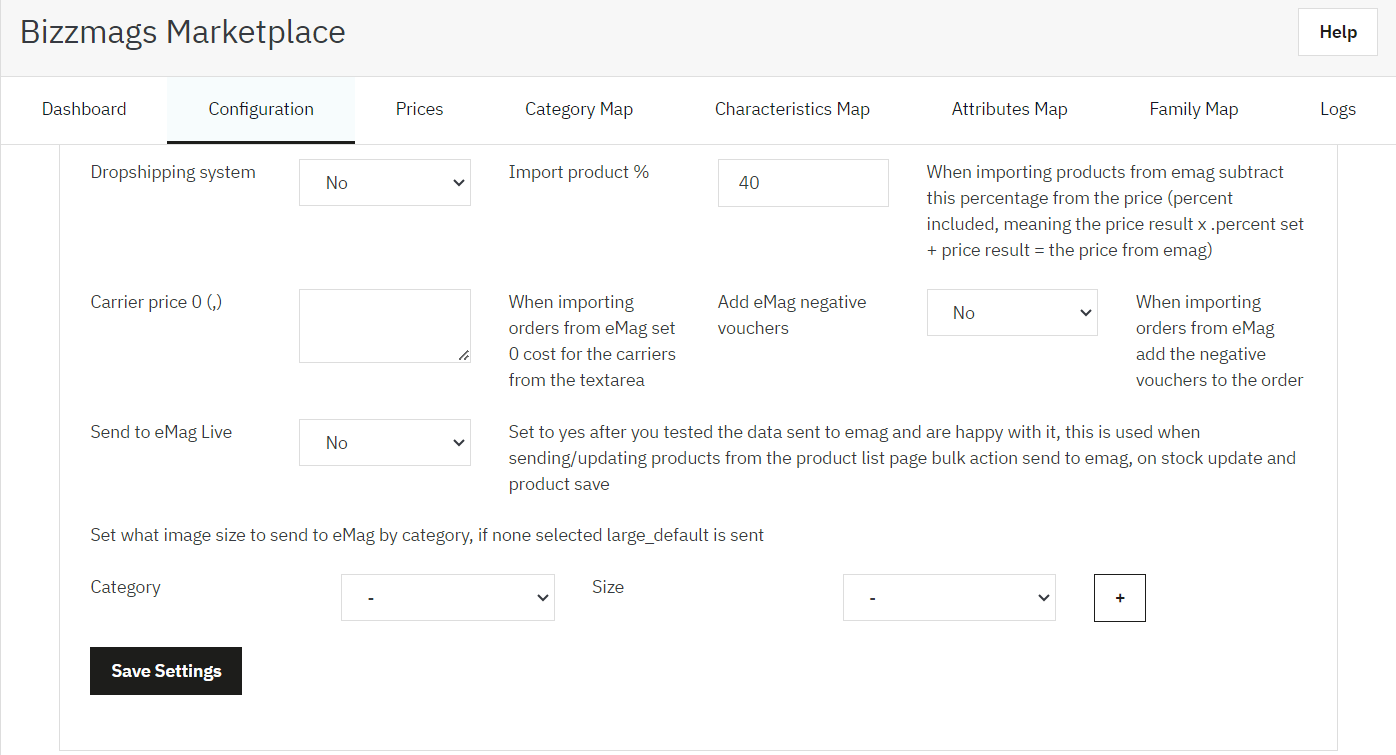Open the Send to eMag Live dropdown
Screen dimensions: 1396x755
(x=385, y=443)
